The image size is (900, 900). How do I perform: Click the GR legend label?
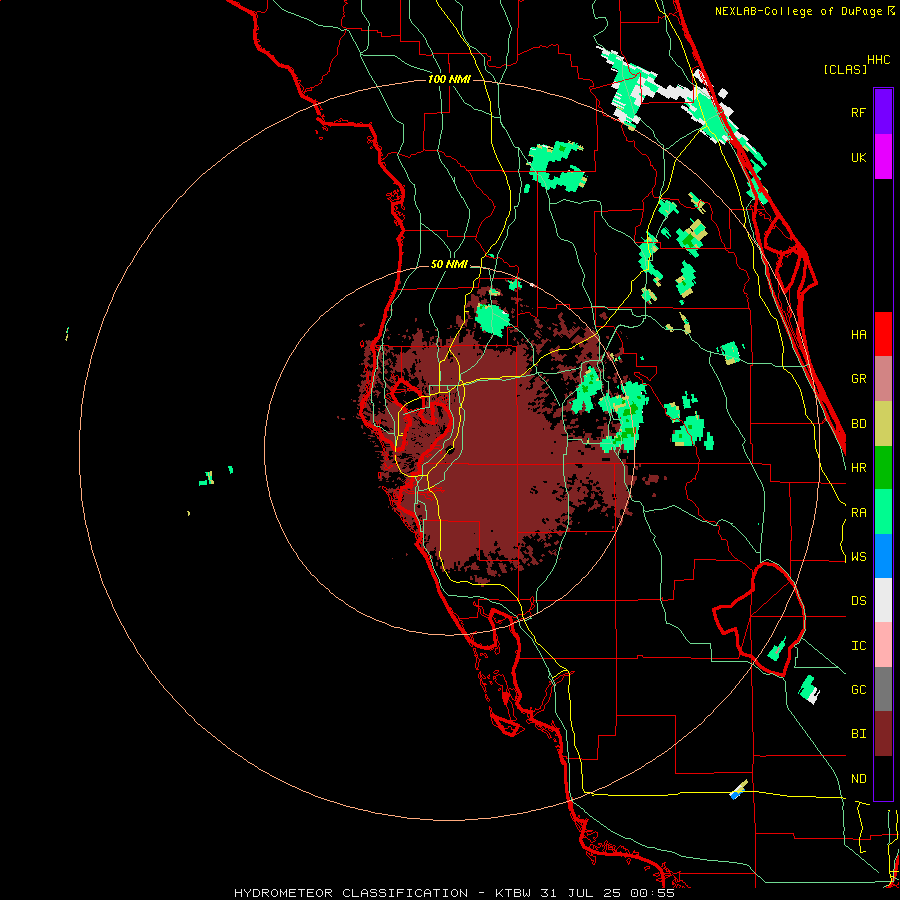coord(858,379)
